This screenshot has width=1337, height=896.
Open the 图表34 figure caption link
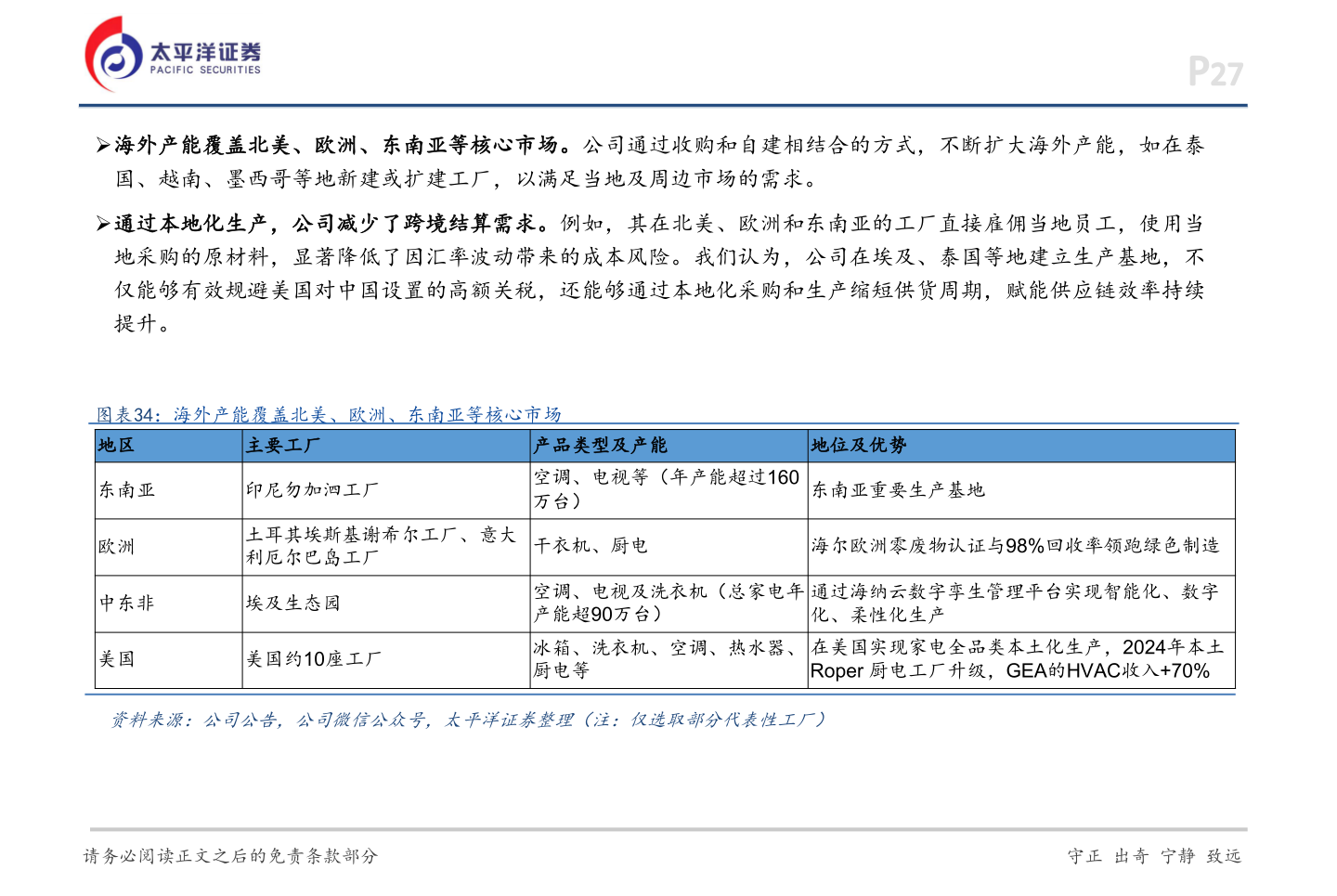pyautogui.click(x=329, y=414)
